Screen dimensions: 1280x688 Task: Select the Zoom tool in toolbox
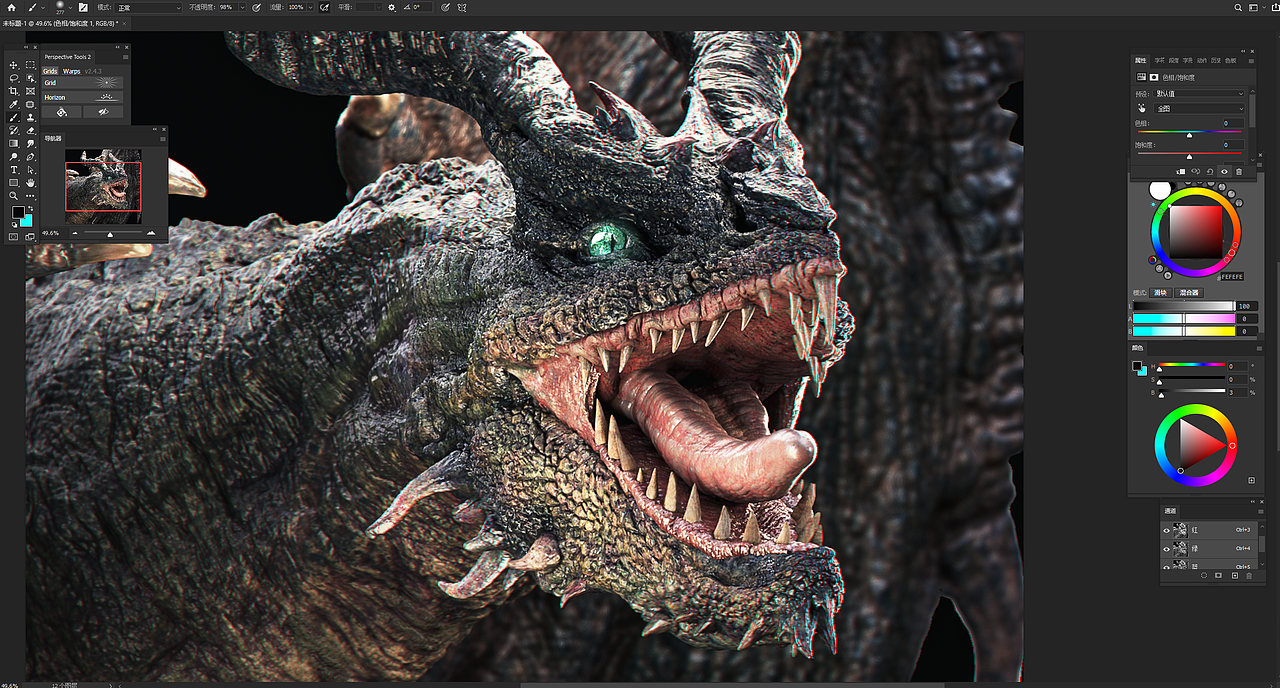[13, 196]
